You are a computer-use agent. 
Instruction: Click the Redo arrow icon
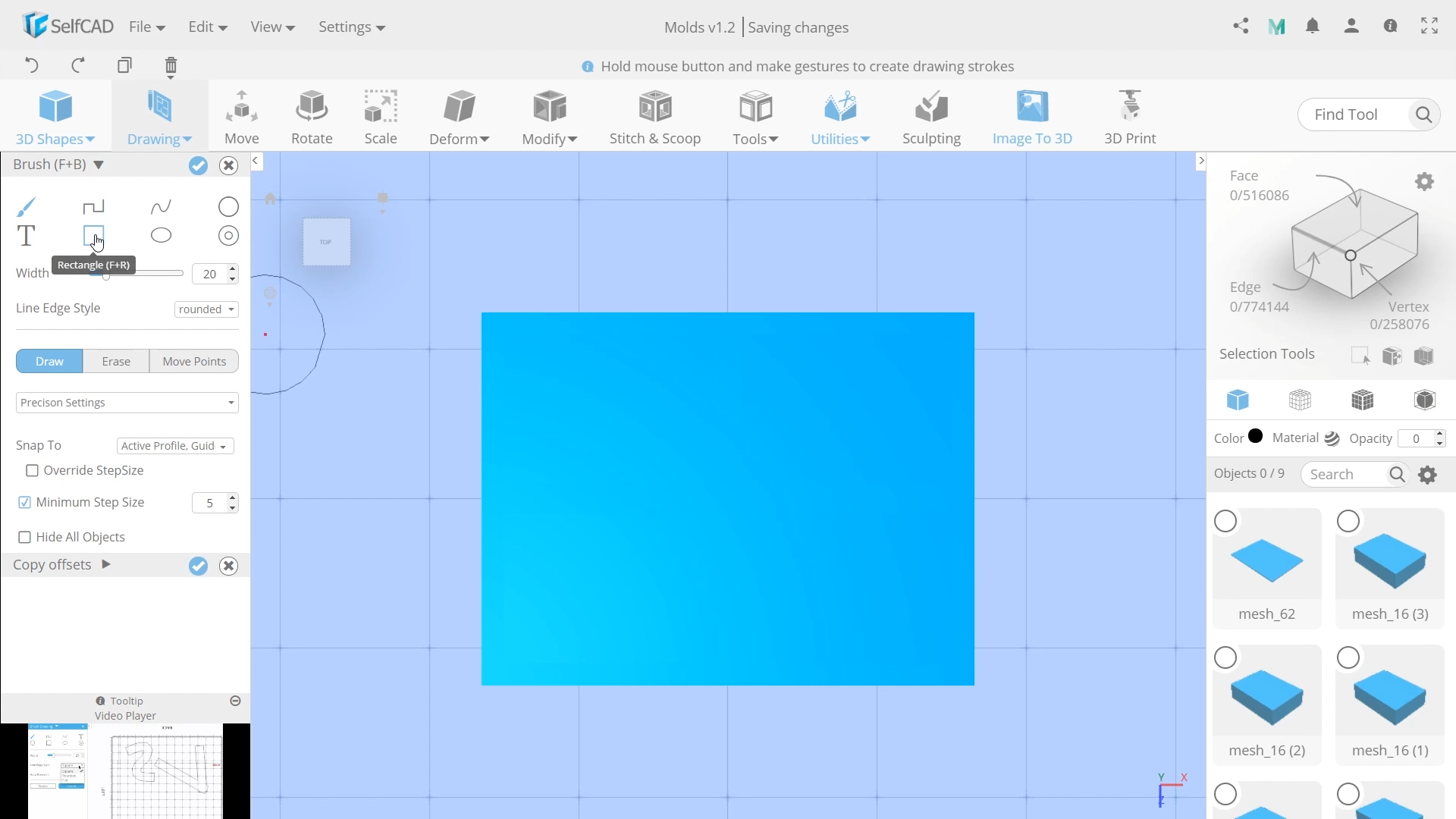point(77,65)
